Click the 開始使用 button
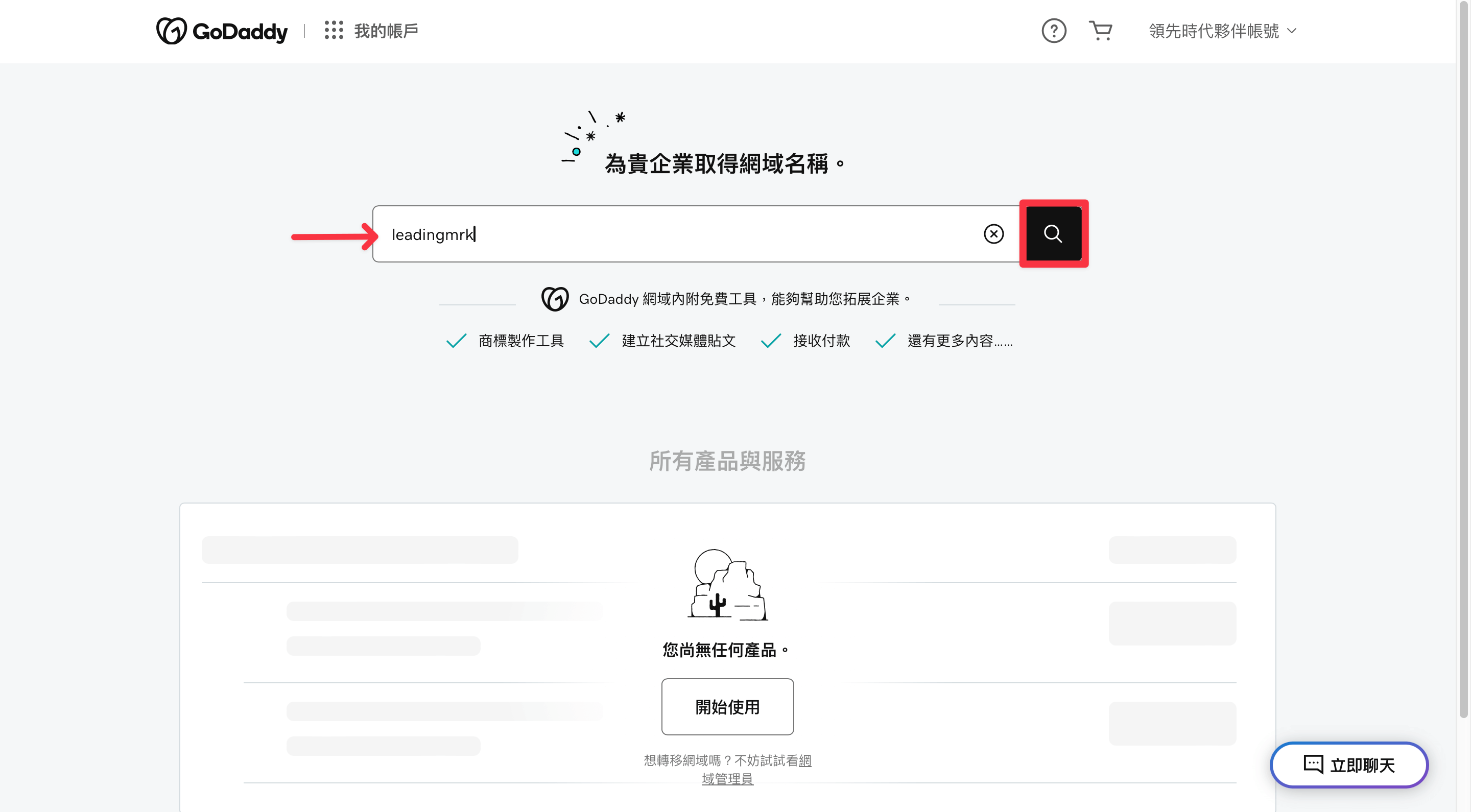Image resolution: width=1471 pixels, height=812 pixels. [x=727, y=707]
